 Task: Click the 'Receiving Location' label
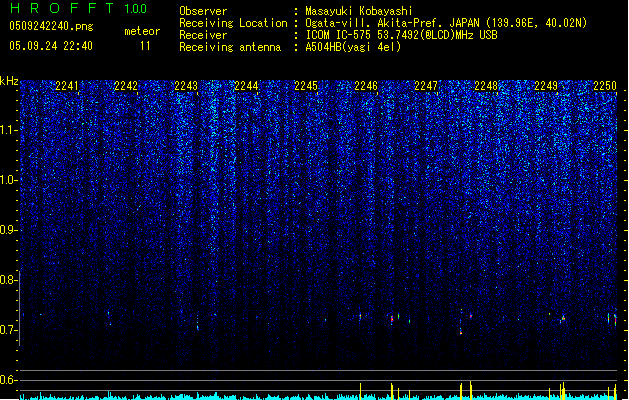(233, 23)
